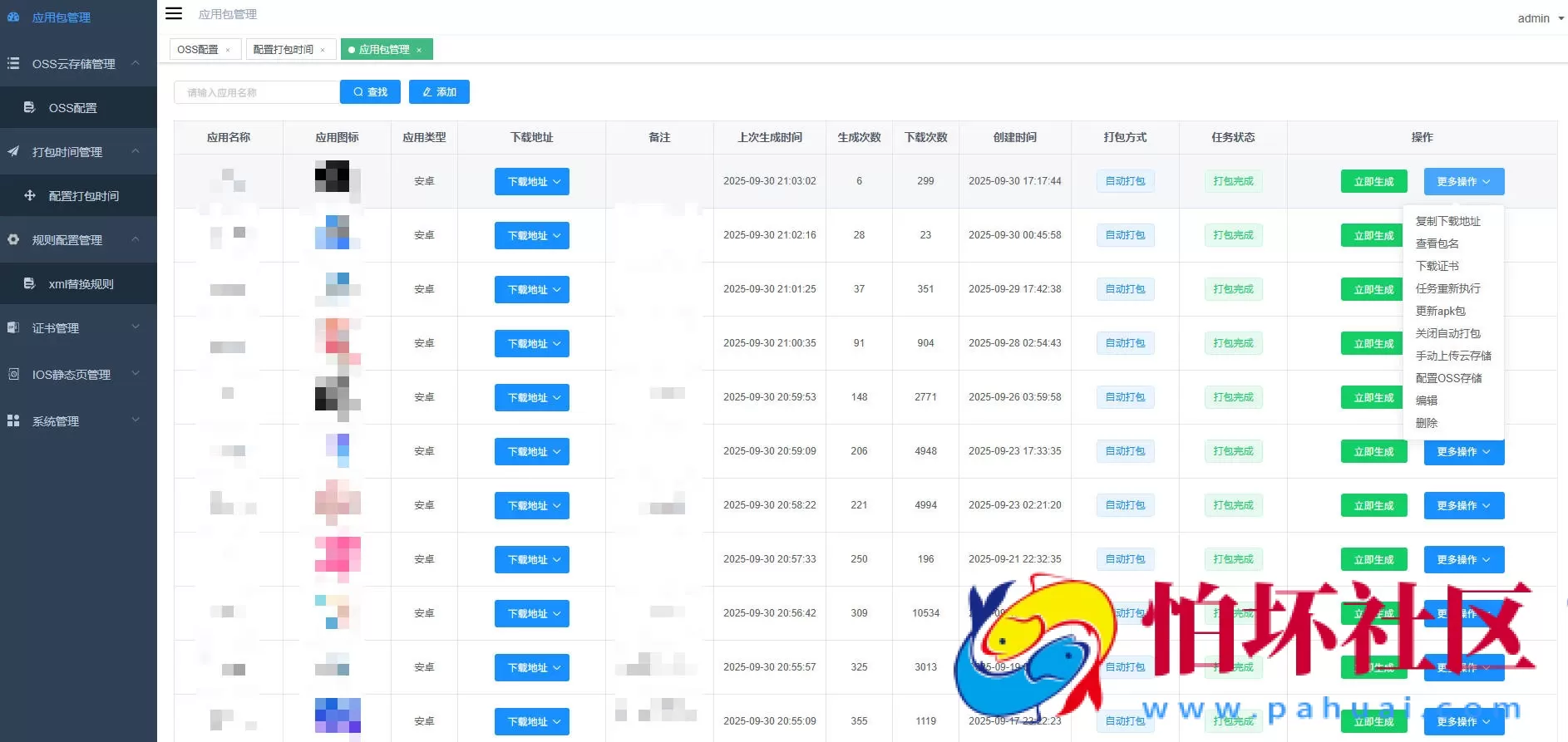Open the admin user dropdown
Image resolution: width=1568 pixels, height=742 pixels.
coord(1540,18)
